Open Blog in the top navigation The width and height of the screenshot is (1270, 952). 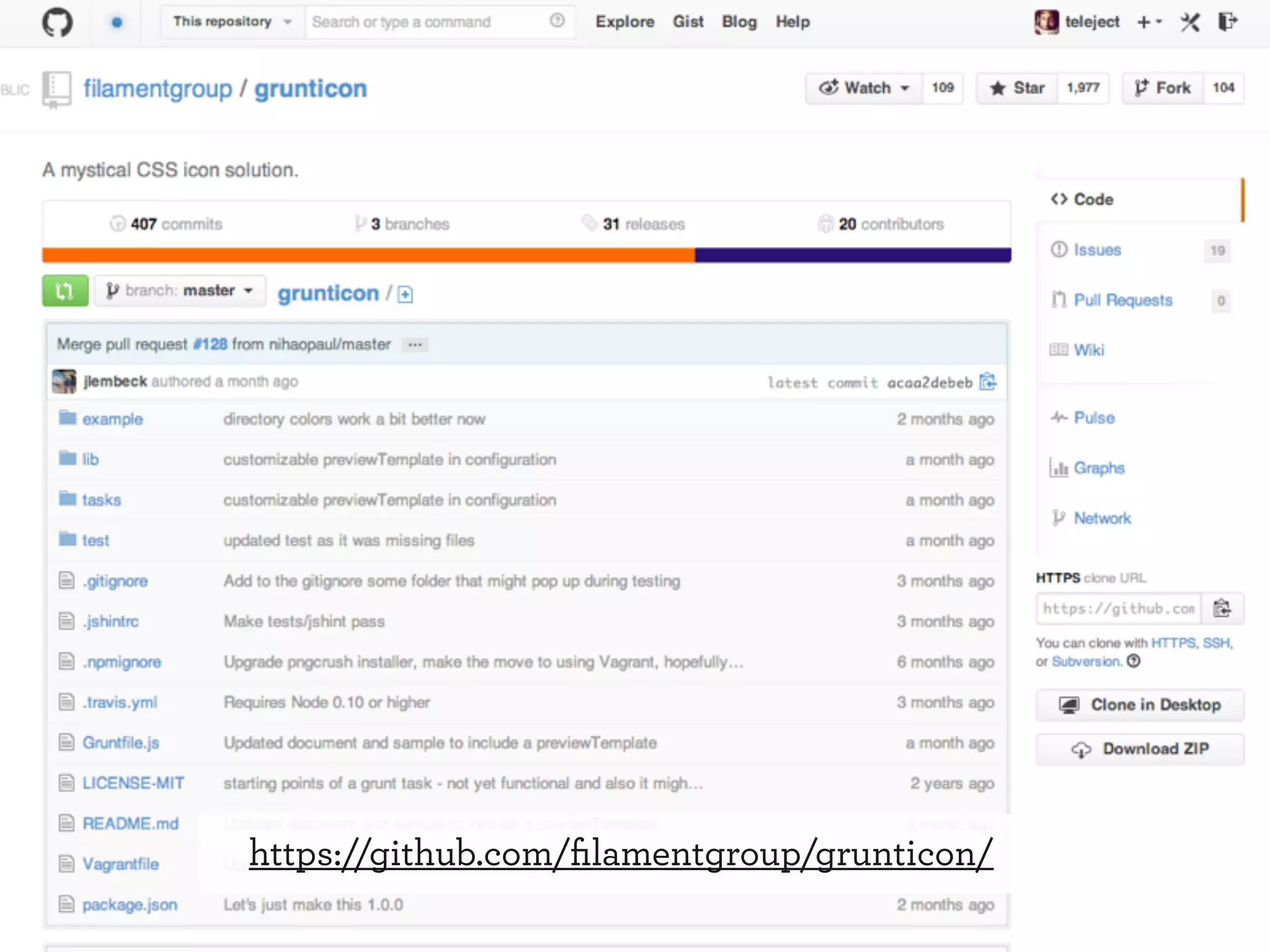coord(739,22)
